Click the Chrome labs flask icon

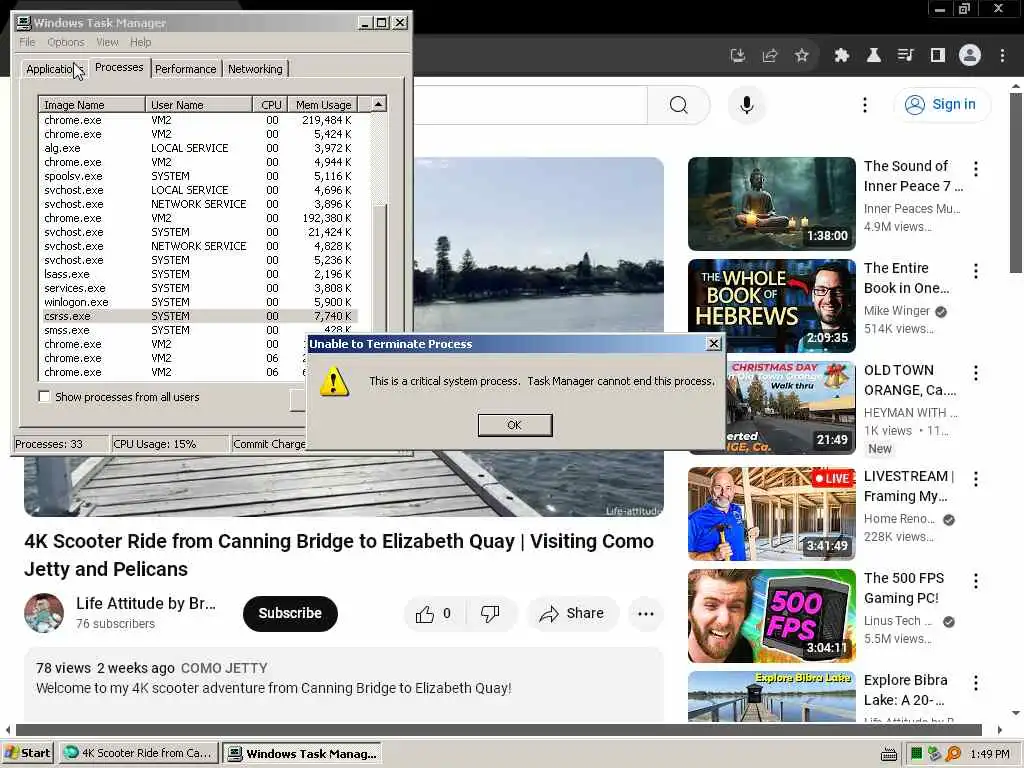874,56
